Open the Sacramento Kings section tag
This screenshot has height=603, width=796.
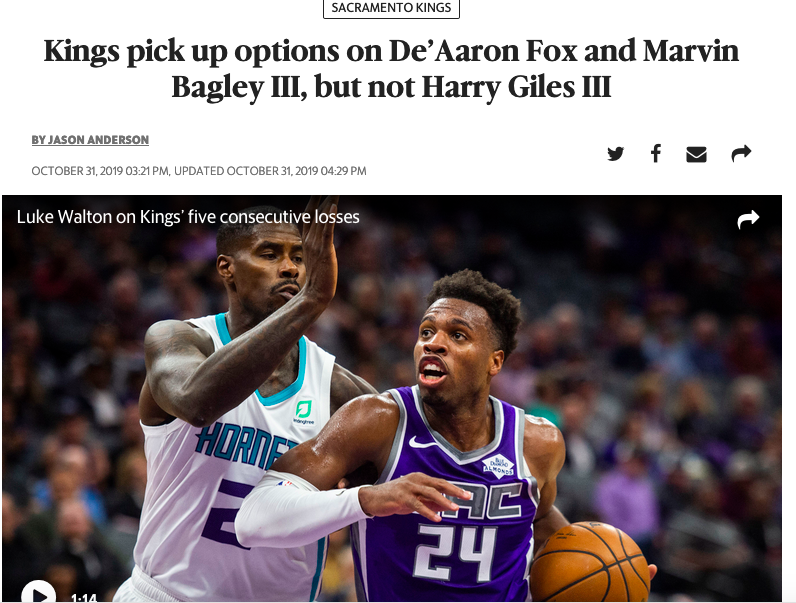click(391, 8)
